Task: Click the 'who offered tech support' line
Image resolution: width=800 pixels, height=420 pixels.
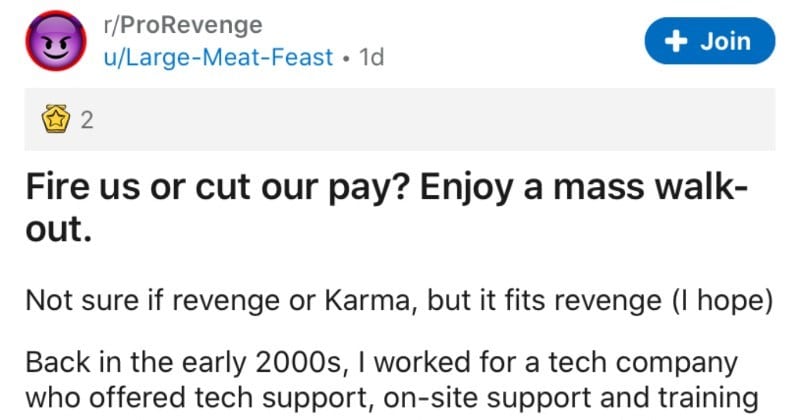Action: point(391,399)
